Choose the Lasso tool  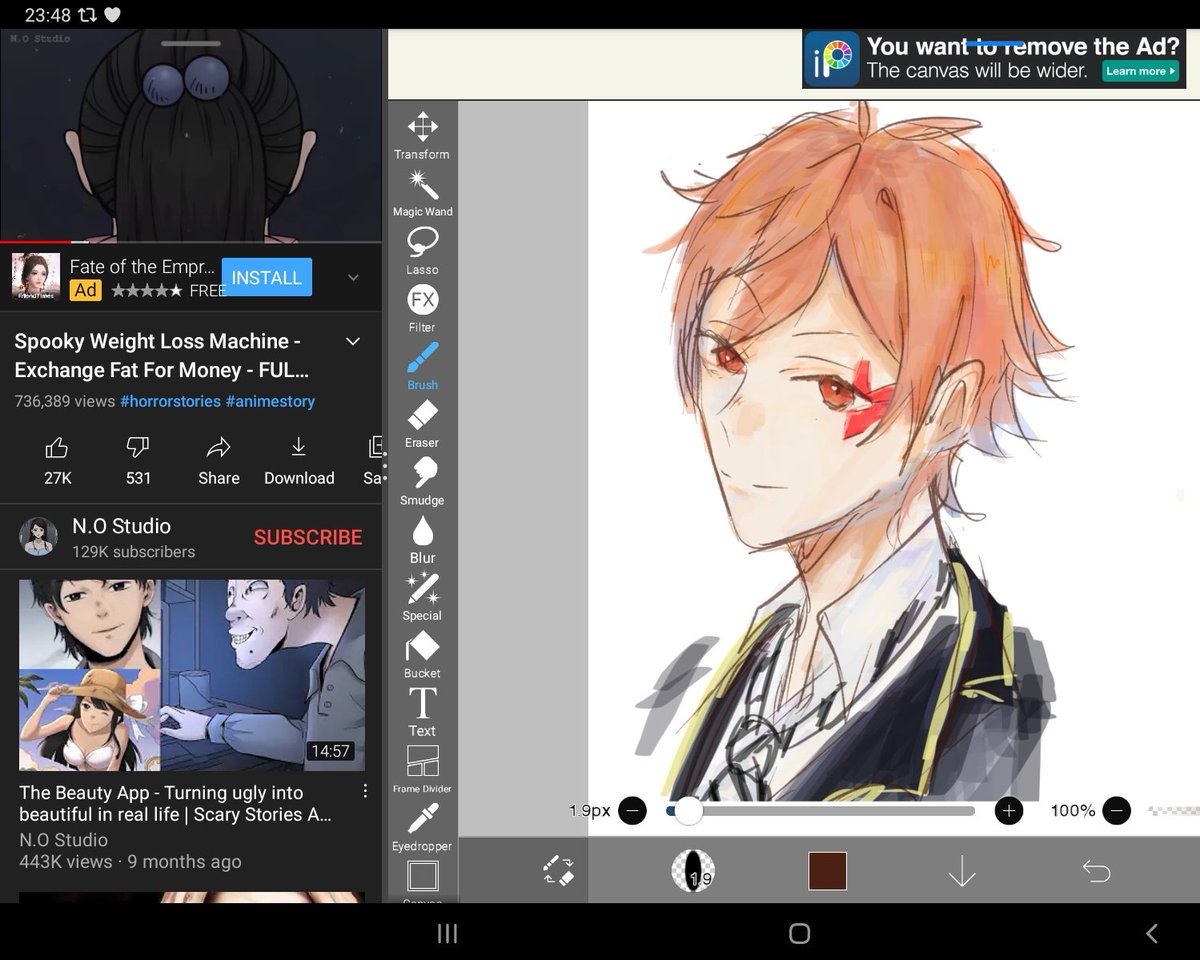pyautogui.click(x=422, y=251)
